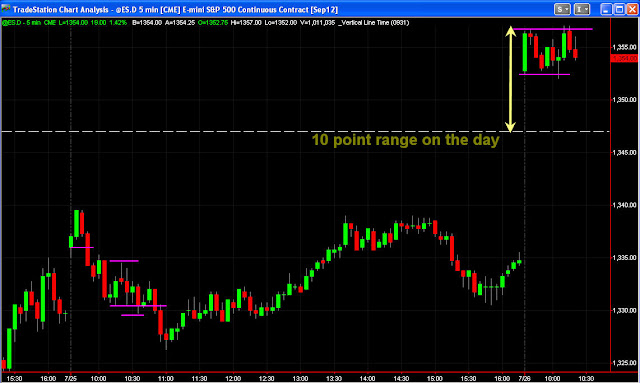Click the 1.42% change value
The width and height of the screenshot is (640, 383).
click(118, 23)
